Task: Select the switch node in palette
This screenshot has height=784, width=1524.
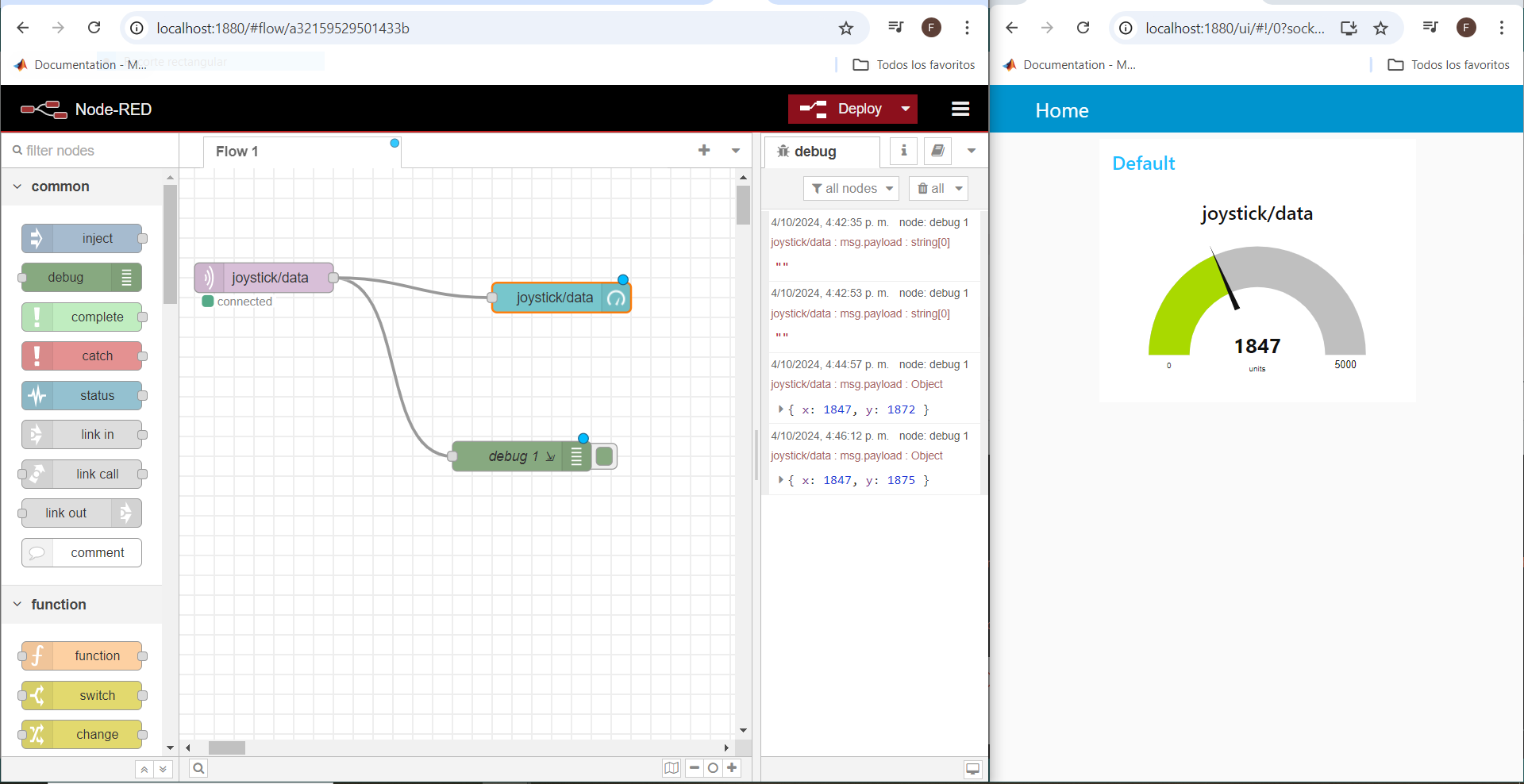Action: 82,695
